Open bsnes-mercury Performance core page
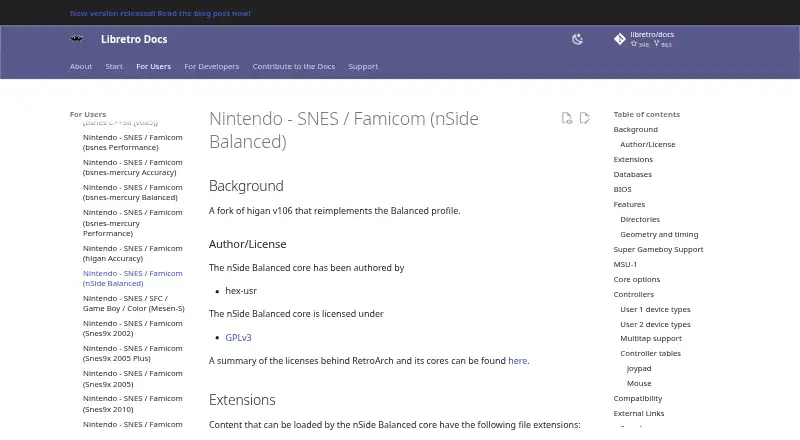 [x=133, y=223]
